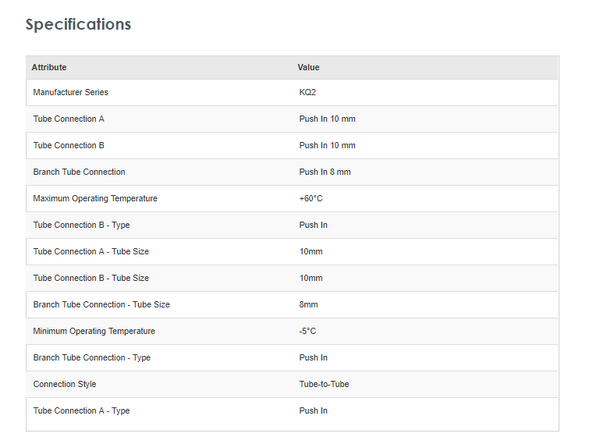Click the +60°C temperature value

pyautogui.click(x=311, y=199)
